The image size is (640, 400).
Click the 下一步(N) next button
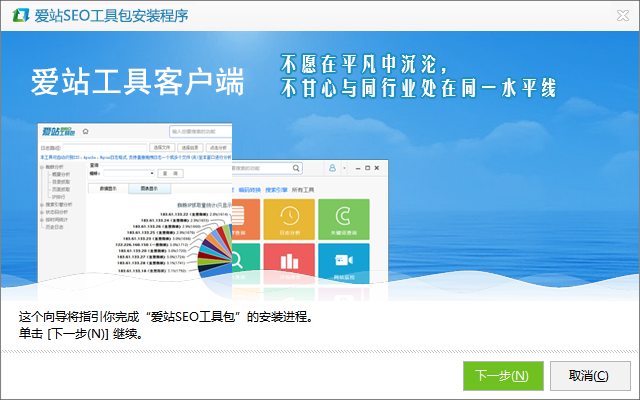(x=503, y=376)
